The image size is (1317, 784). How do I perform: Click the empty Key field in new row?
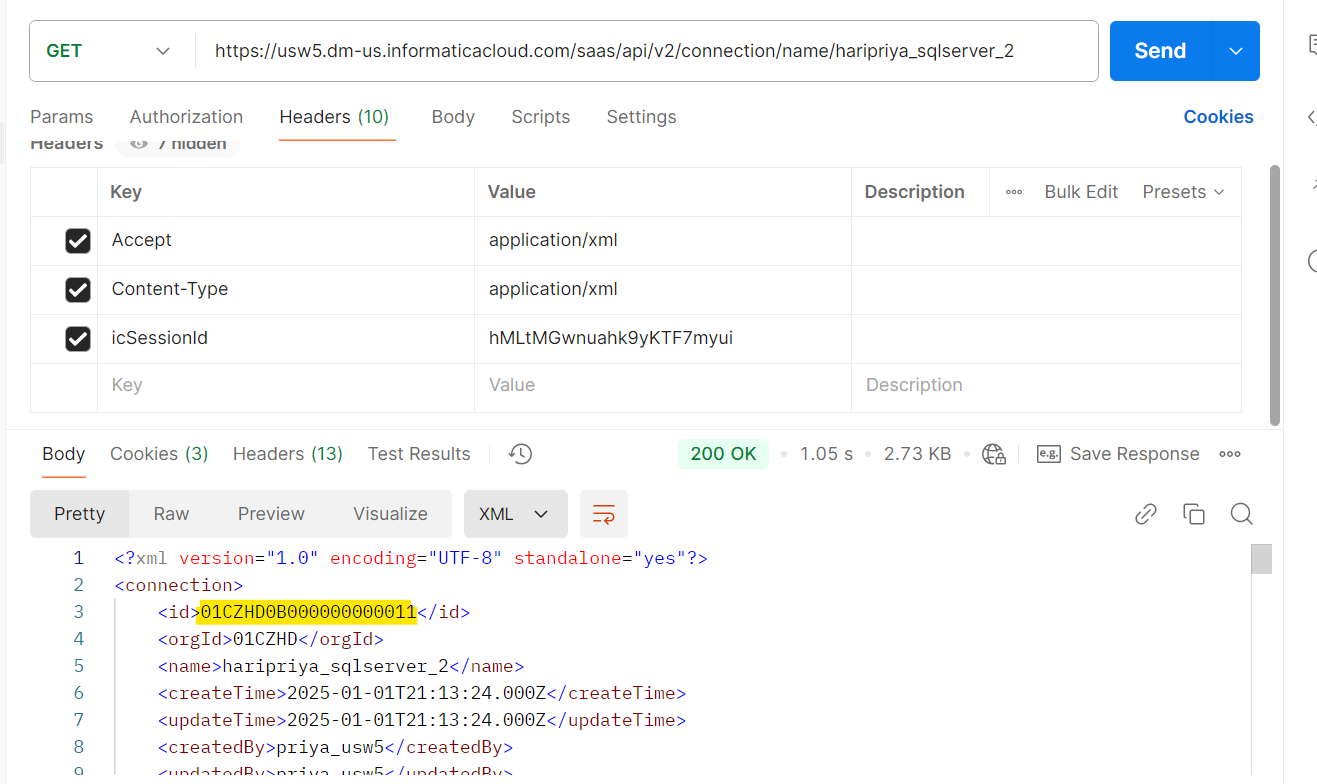286,385
